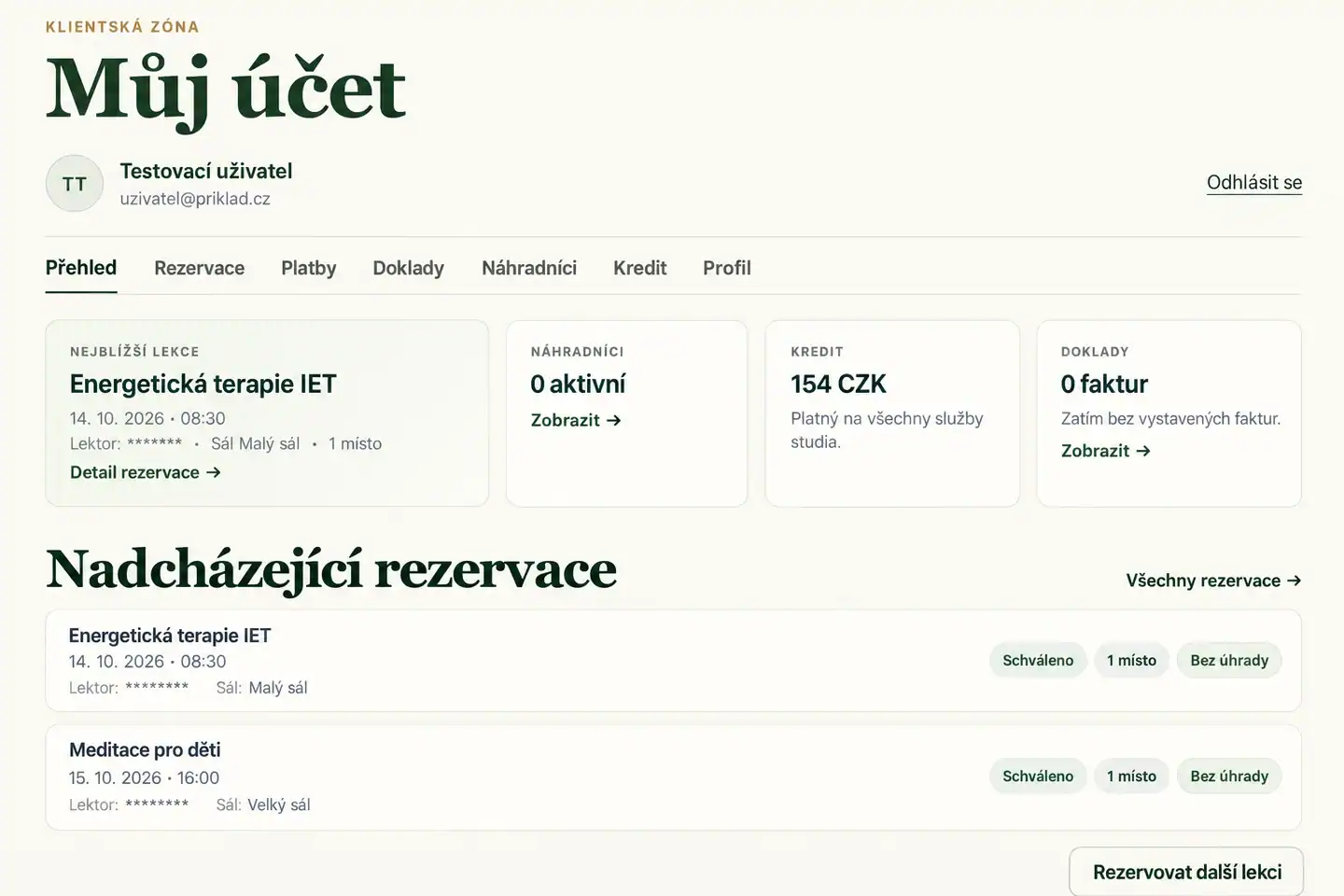Open Detail rezervace link
Viewport: 1344px width, 896px height.
pyautogui.click(x=146, y=472)
